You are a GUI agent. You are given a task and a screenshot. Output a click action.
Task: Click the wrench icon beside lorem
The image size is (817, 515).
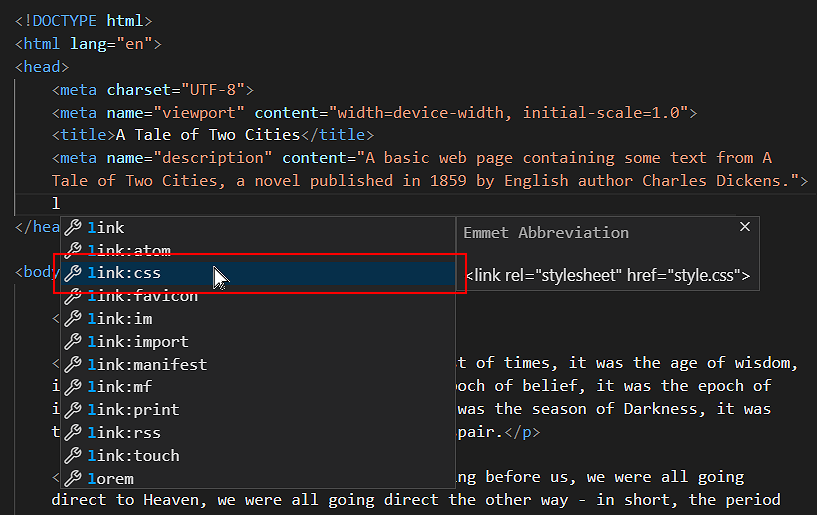click(73, 479)
